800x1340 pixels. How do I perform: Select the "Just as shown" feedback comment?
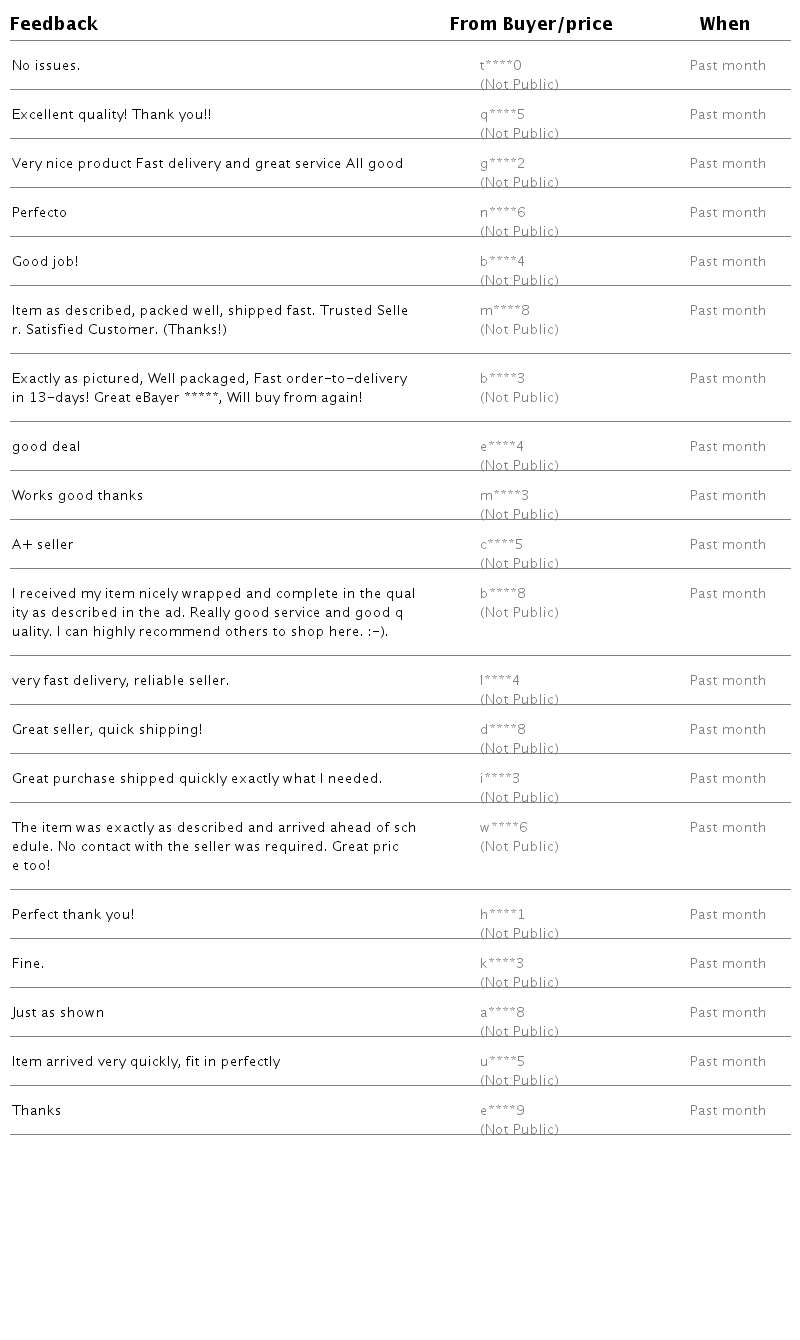58,1013
